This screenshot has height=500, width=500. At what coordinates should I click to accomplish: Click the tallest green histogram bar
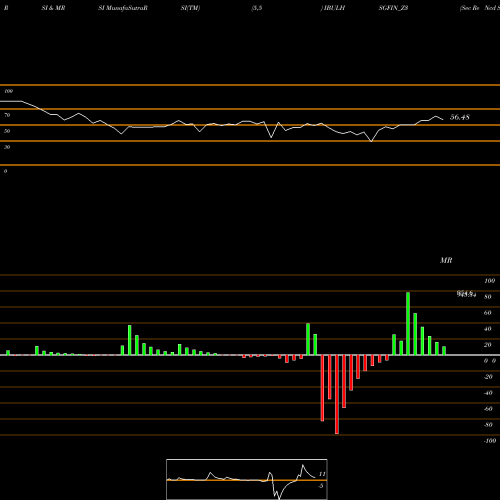(x=408, y=324)
